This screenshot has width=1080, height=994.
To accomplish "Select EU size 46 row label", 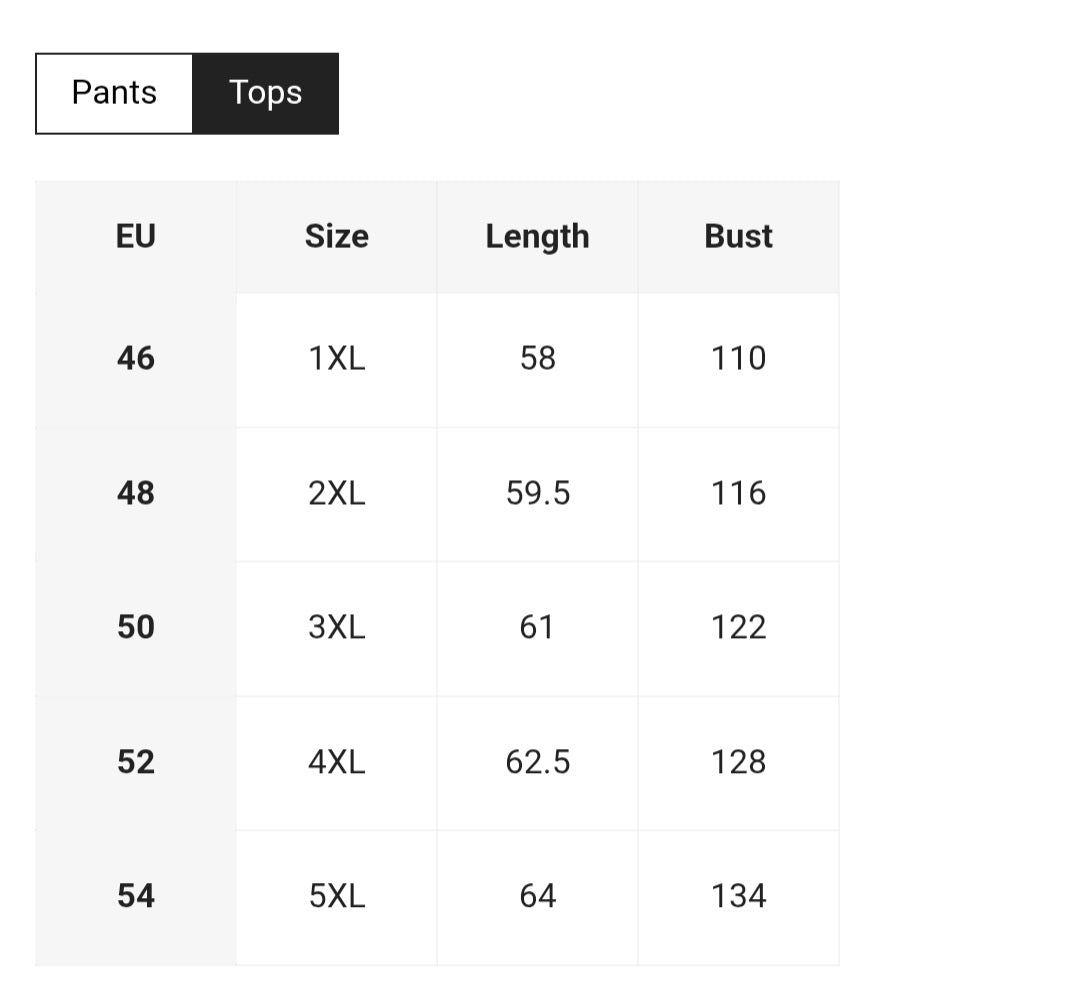I will pos(136,358).
